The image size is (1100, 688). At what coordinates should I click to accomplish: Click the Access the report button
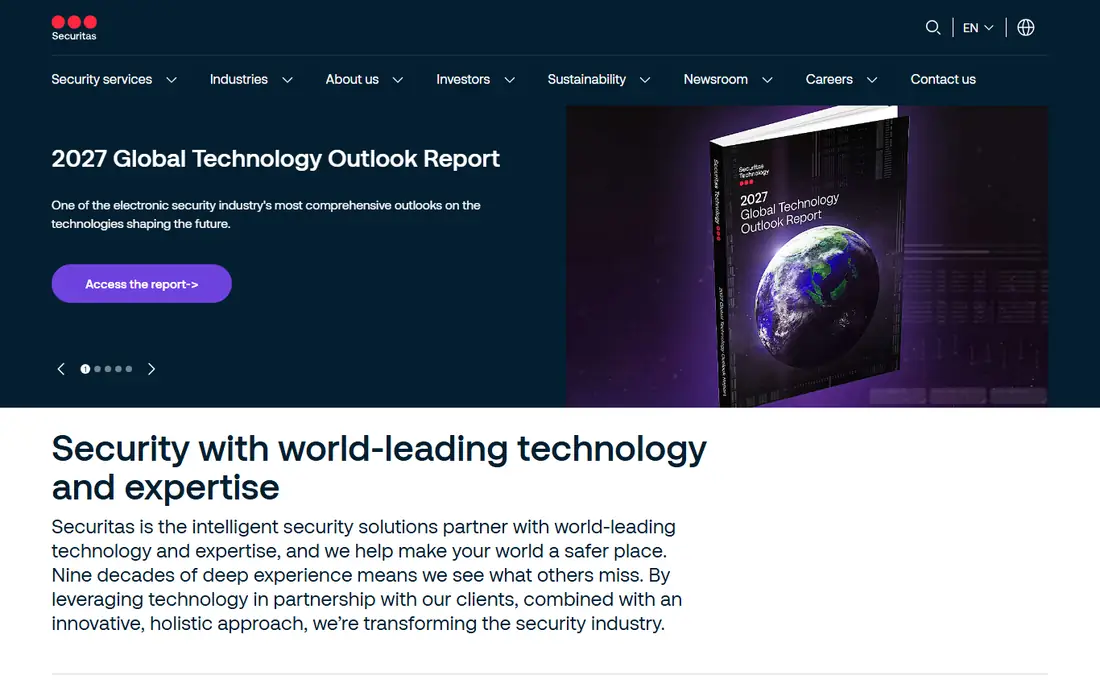click(142, 283)
